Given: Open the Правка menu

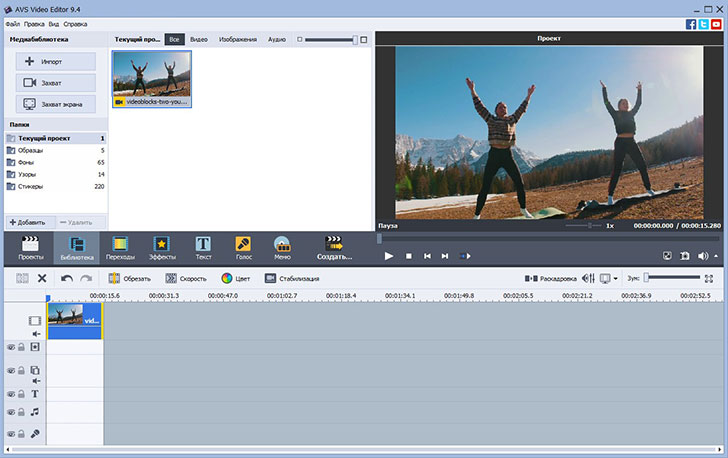Looking at the screenshot, I should click(33, 22).
